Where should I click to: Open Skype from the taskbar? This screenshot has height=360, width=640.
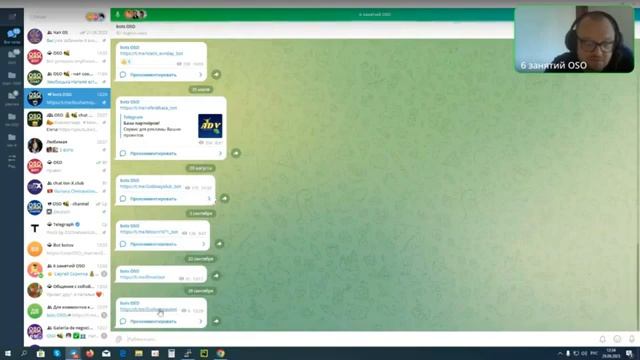point(57,353)
